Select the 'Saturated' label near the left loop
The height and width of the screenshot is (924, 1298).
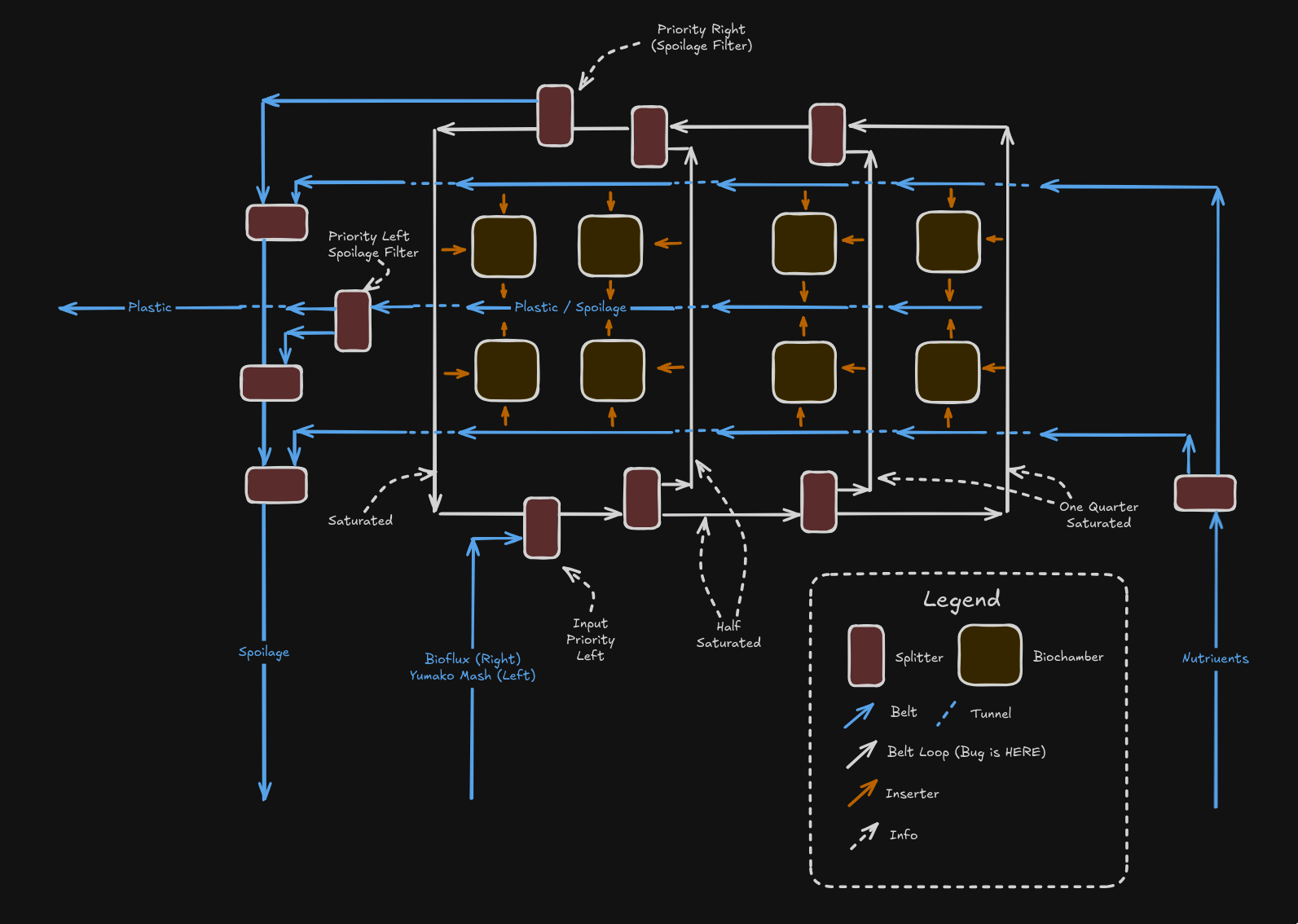point(360,521)
